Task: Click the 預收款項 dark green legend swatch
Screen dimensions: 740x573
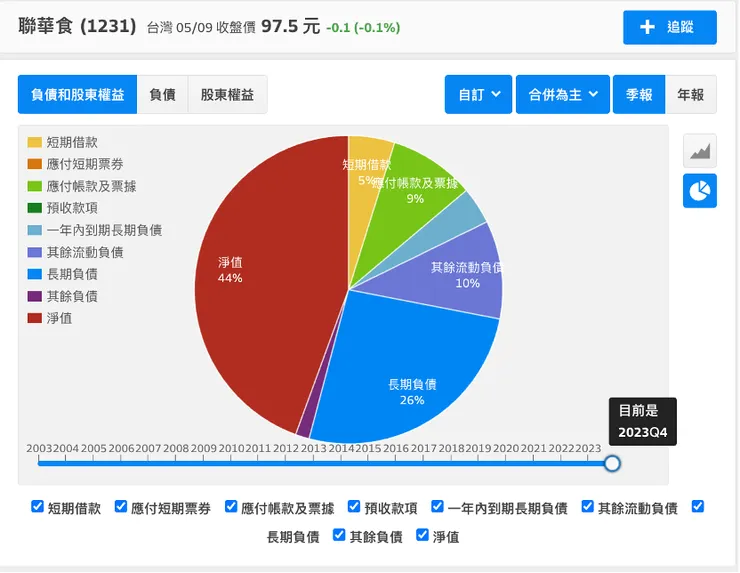Action: (35, 208)
